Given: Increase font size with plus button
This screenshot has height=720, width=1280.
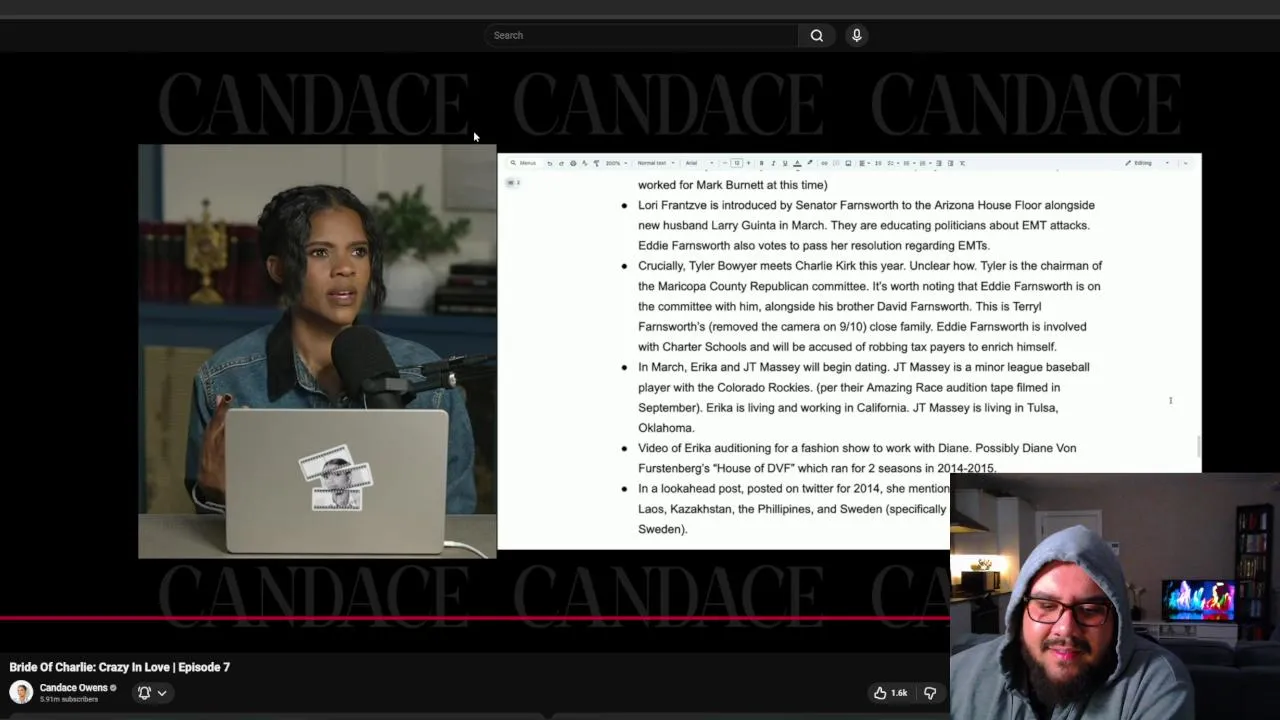Looking at the screenshot, I should point(748,163).
